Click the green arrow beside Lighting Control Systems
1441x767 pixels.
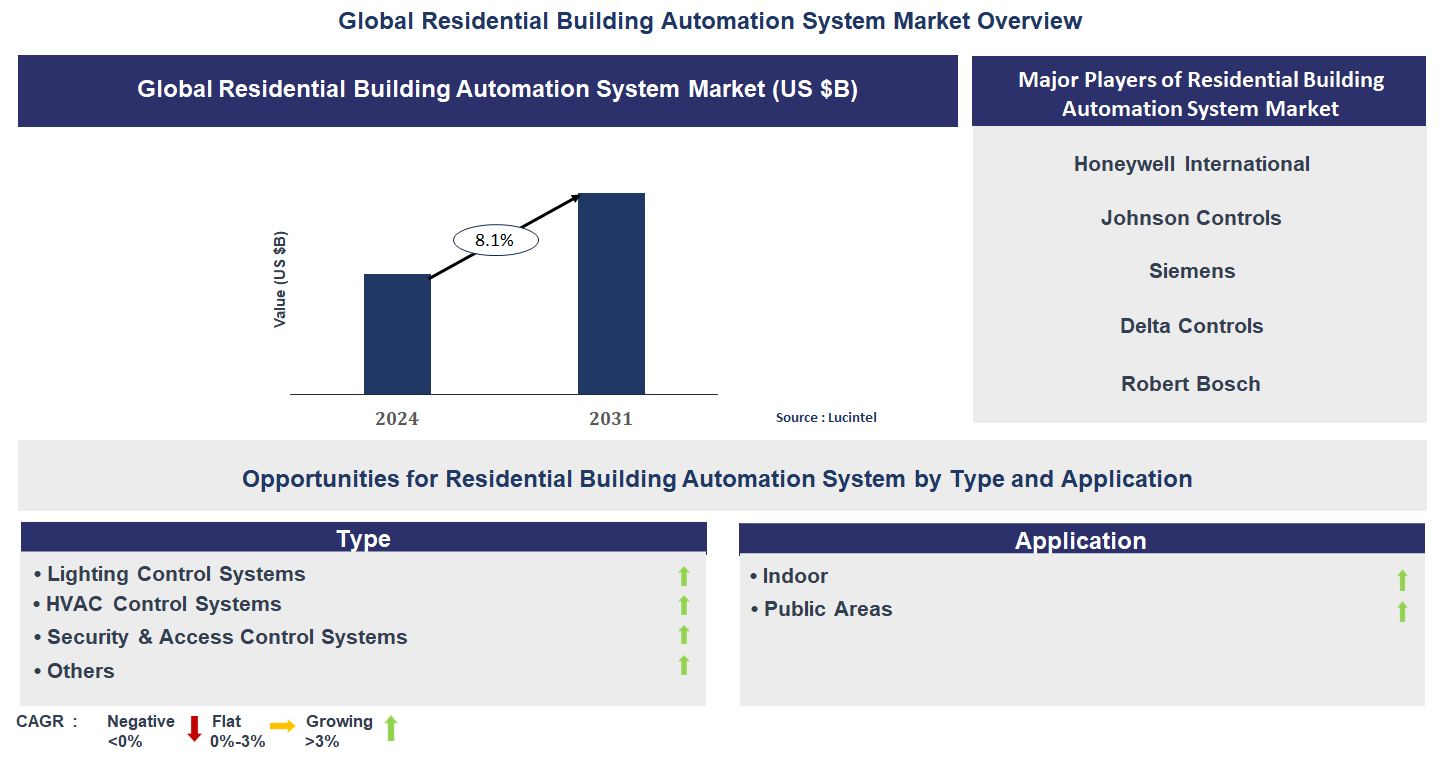(684, 575)
